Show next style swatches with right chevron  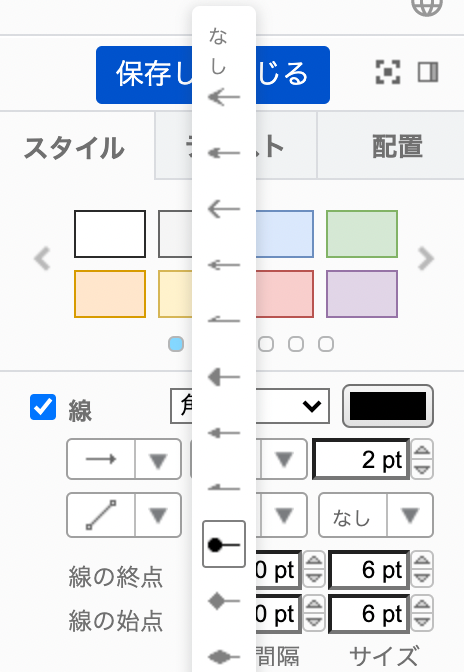426,258
